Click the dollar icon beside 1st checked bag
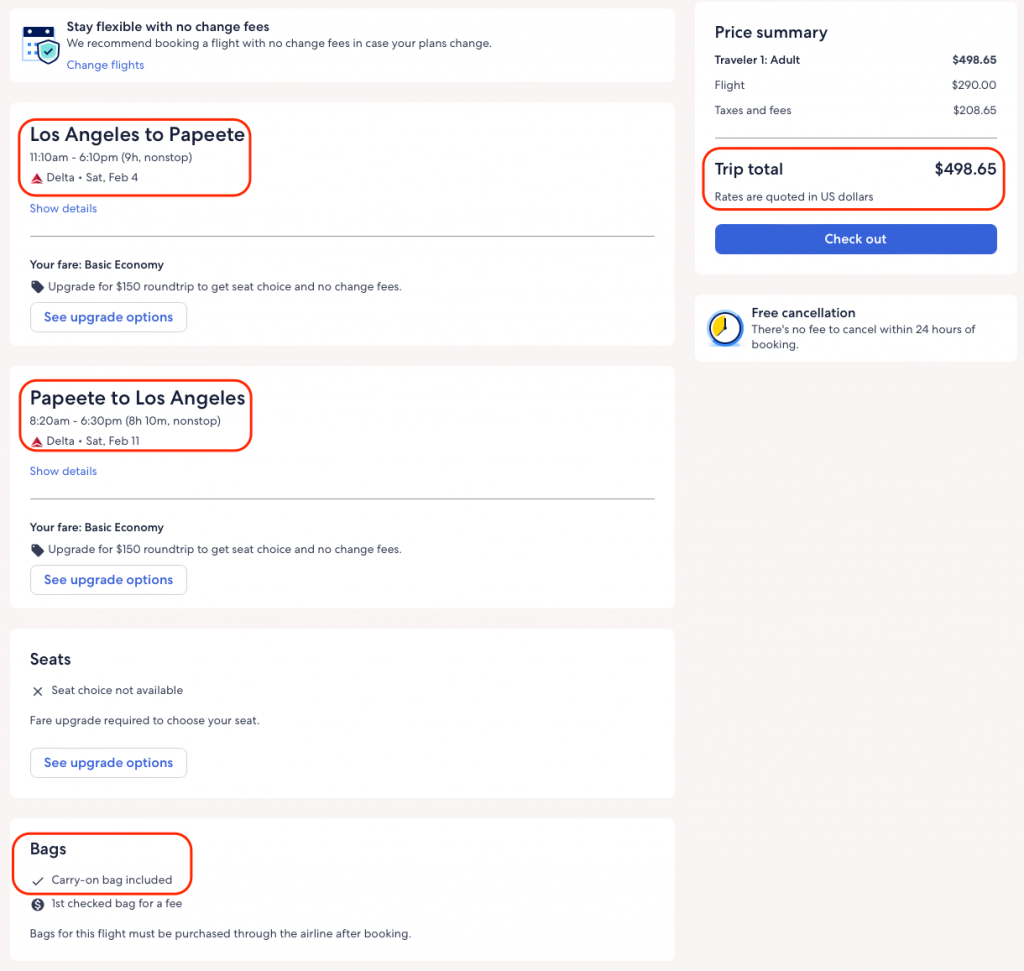Screen dimensions: 1024x971 pos(38,904)
